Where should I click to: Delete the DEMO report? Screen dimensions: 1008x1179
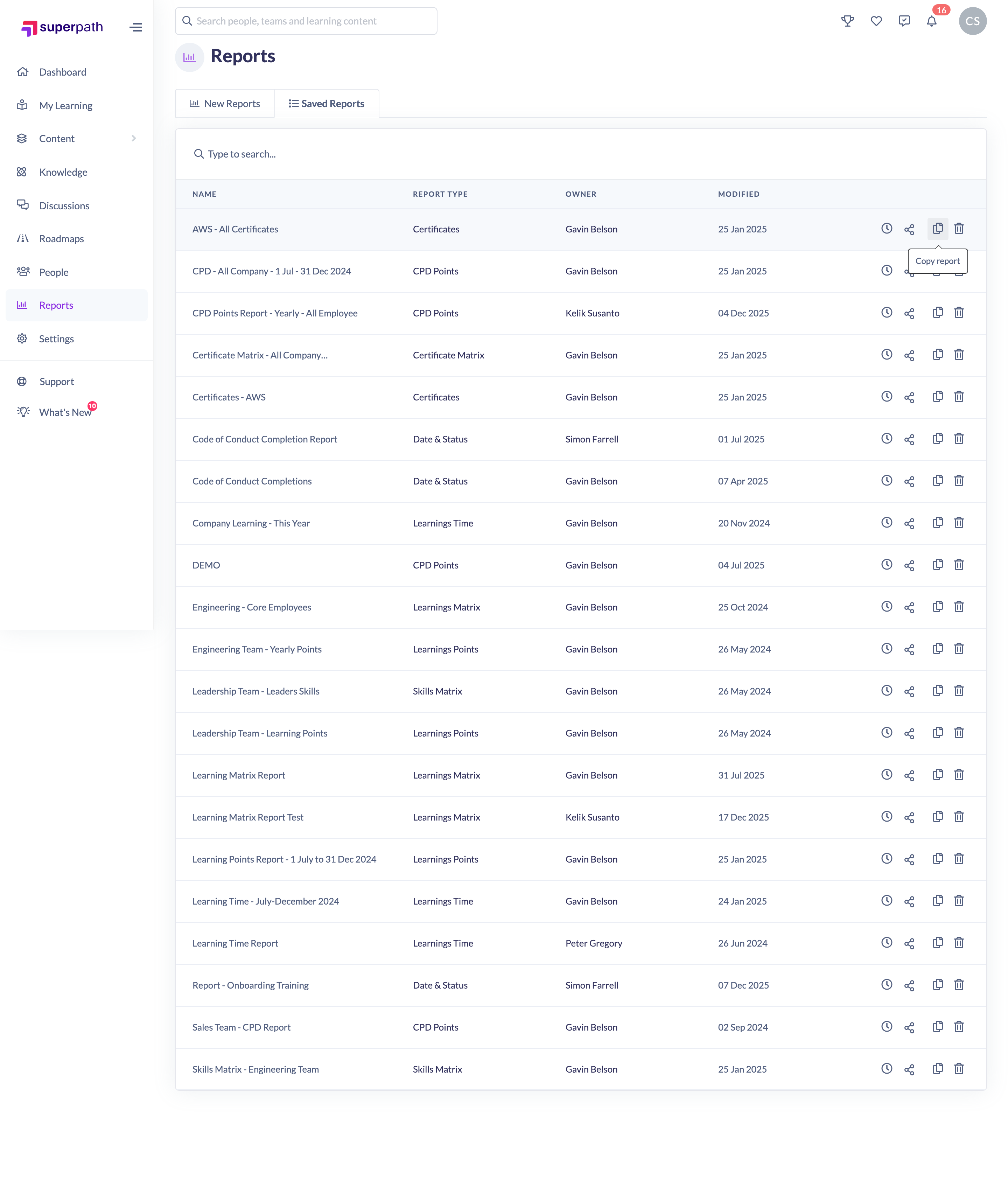point(959,564)
